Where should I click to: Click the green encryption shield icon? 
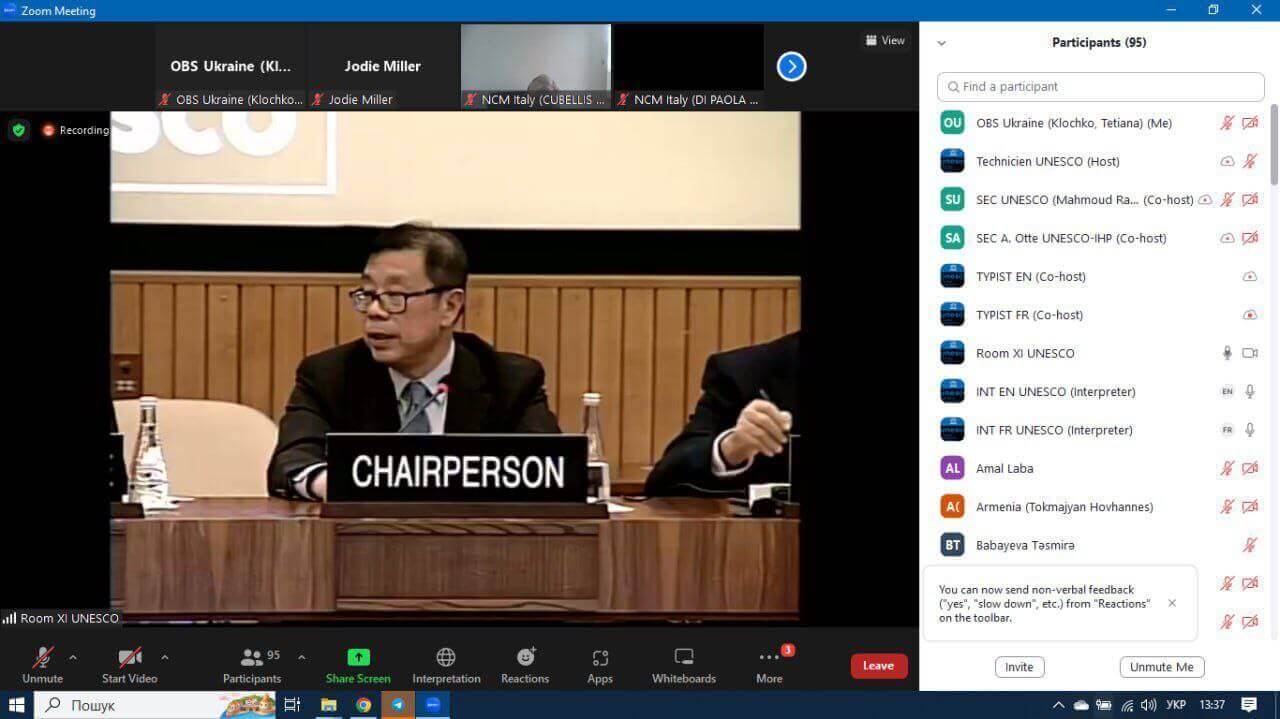point(19,130)
